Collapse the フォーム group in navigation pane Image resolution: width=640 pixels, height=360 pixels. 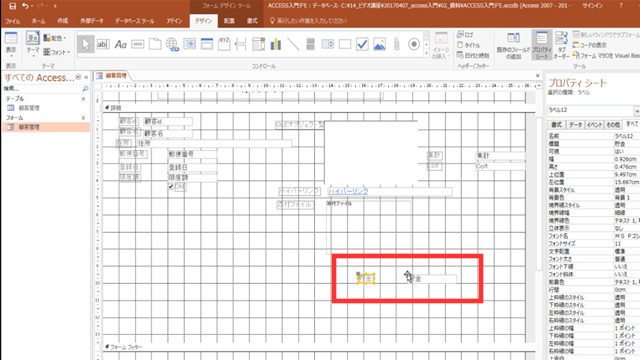click(x=83, y=118)
